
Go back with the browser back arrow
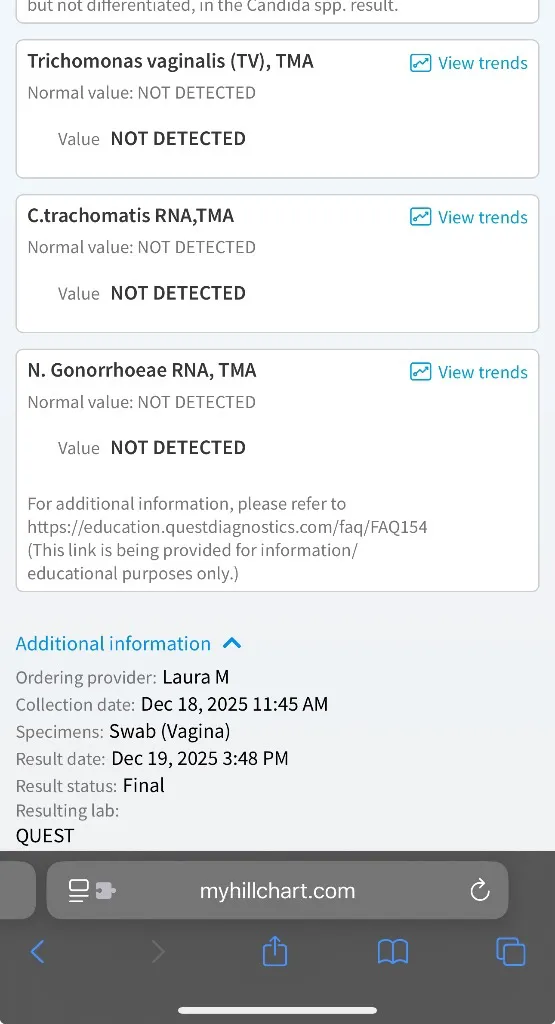[x=37, y=952]
